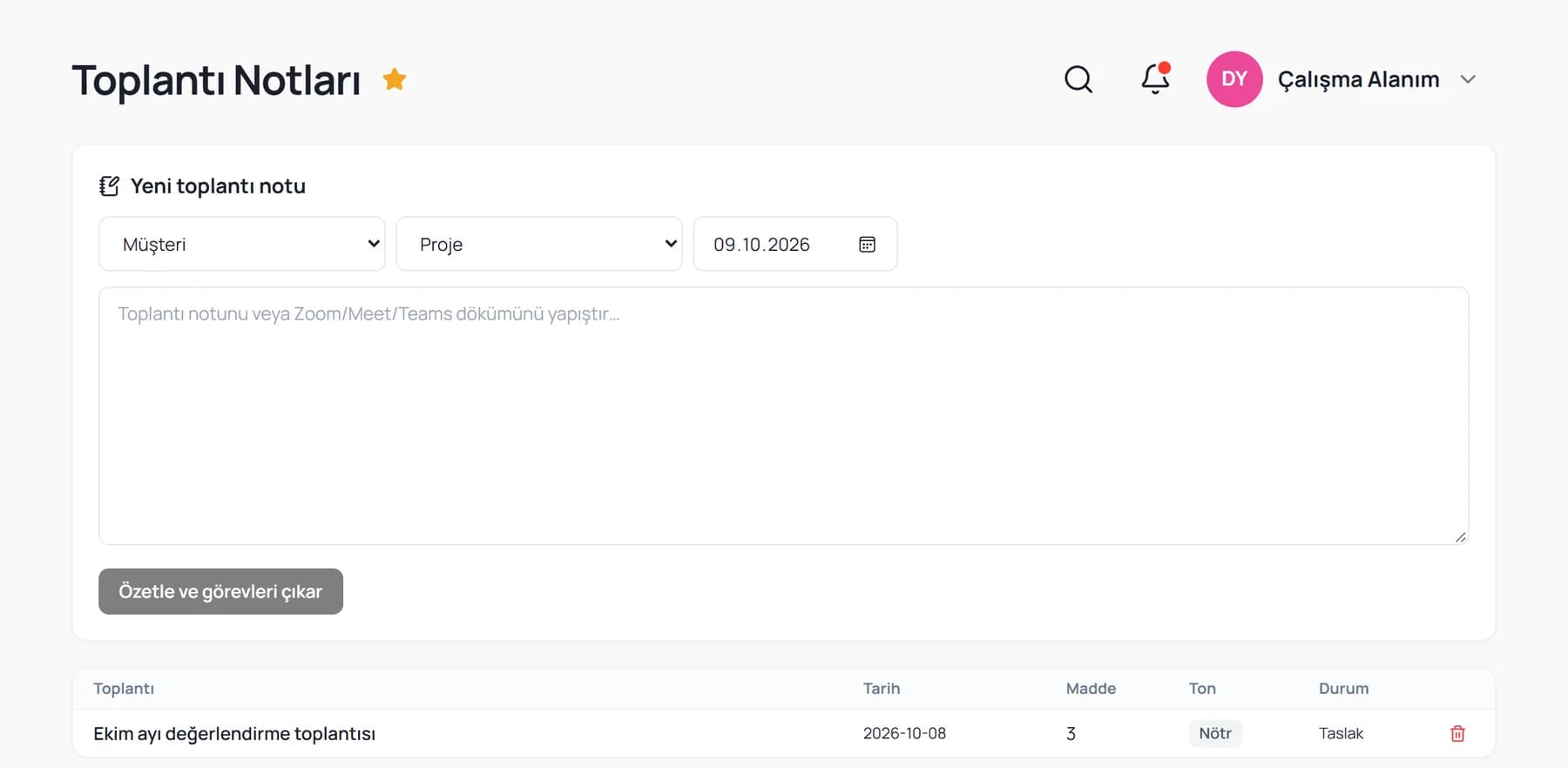Click Özetle ve görevleri çıkar button
Image resolution: width=1568 pixels, height=768 pixels.
220,591
